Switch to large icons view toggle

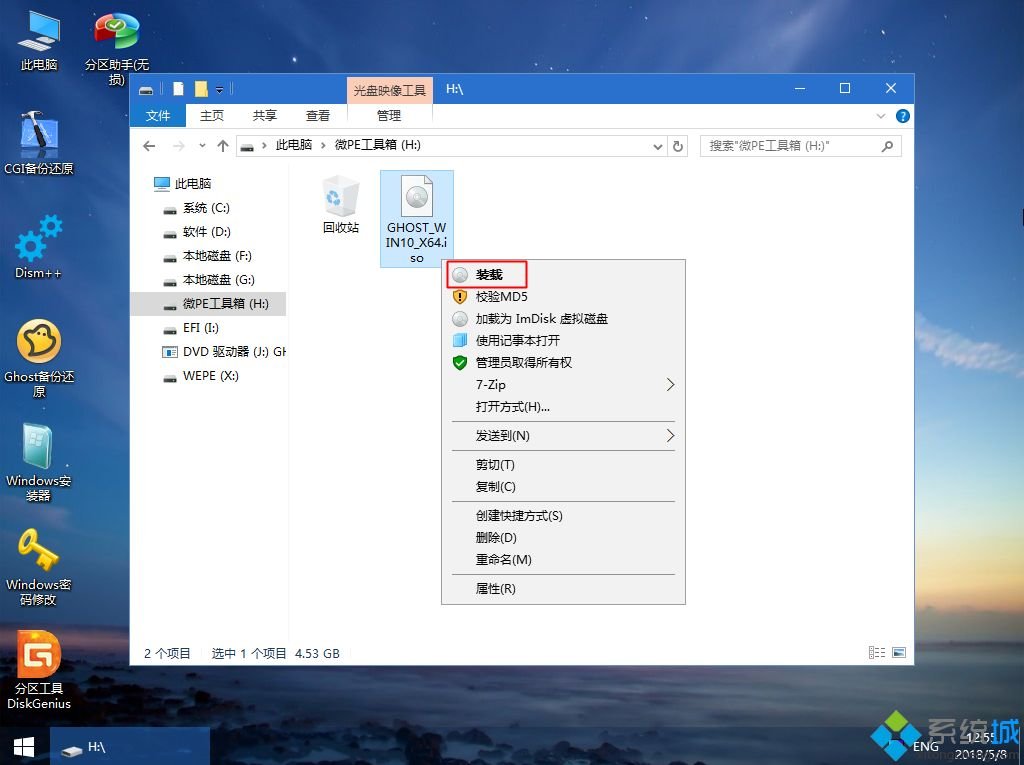coord(898,653)
